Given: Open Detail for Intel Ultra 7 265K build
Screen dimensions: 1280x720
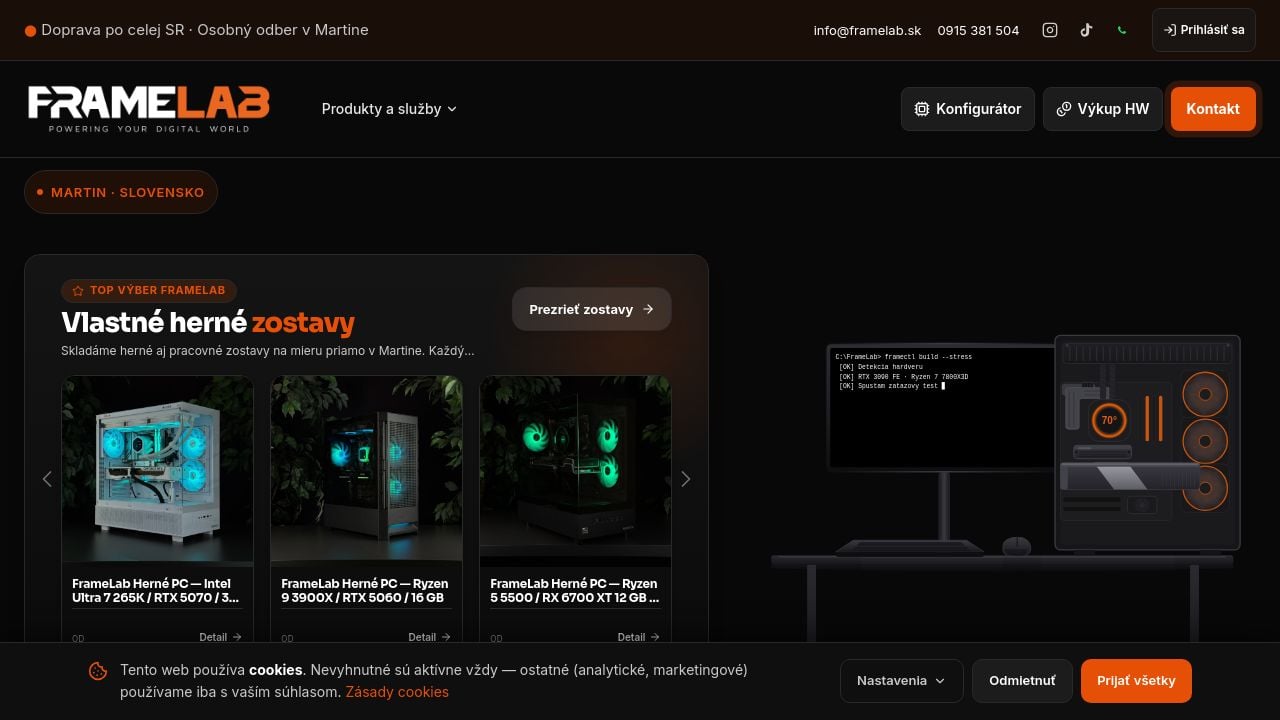Looking at the screenshot, I should (x=220, y=637).
